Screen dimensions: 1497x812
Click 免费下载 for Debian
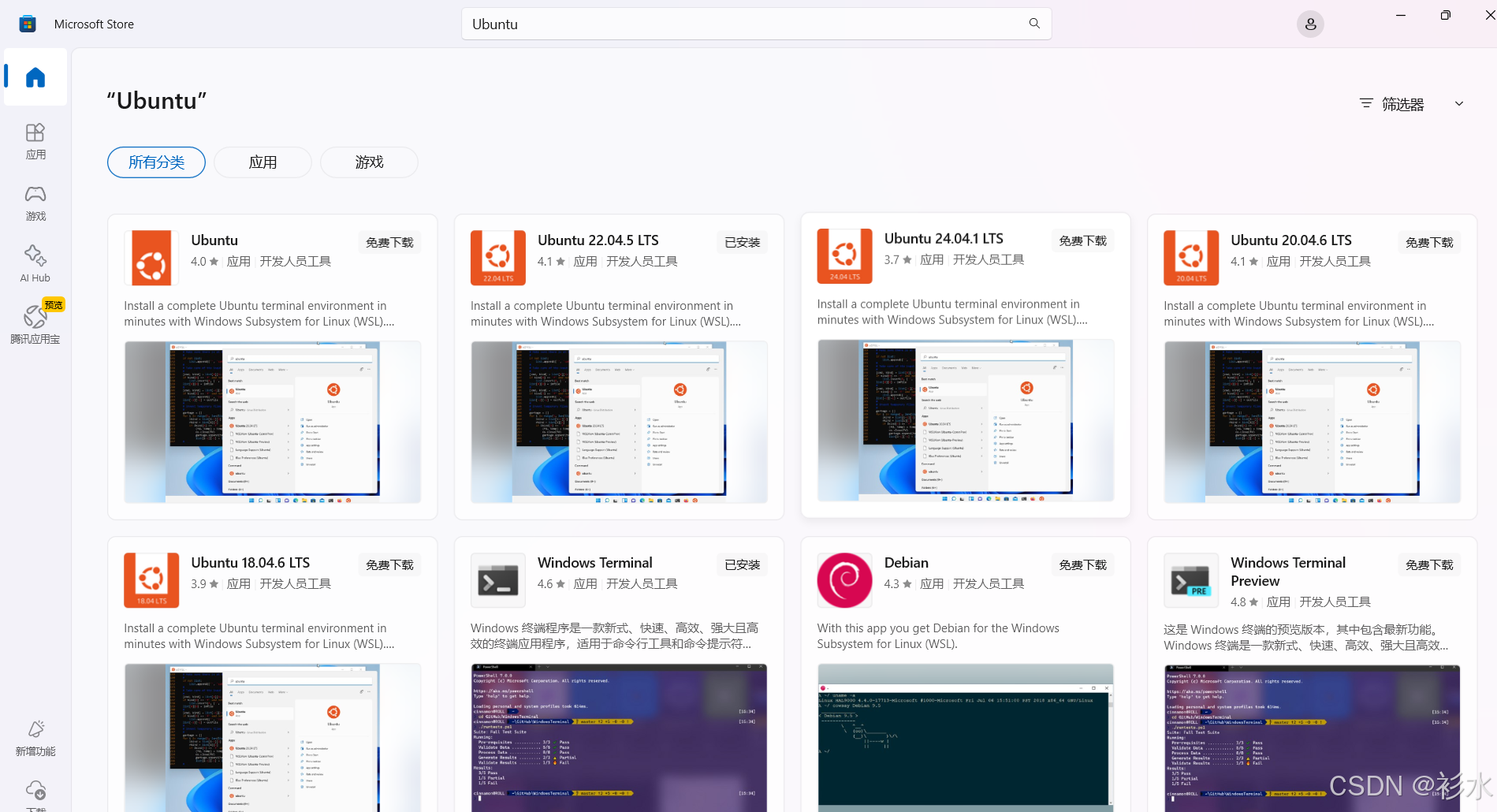pos(1082,565)
